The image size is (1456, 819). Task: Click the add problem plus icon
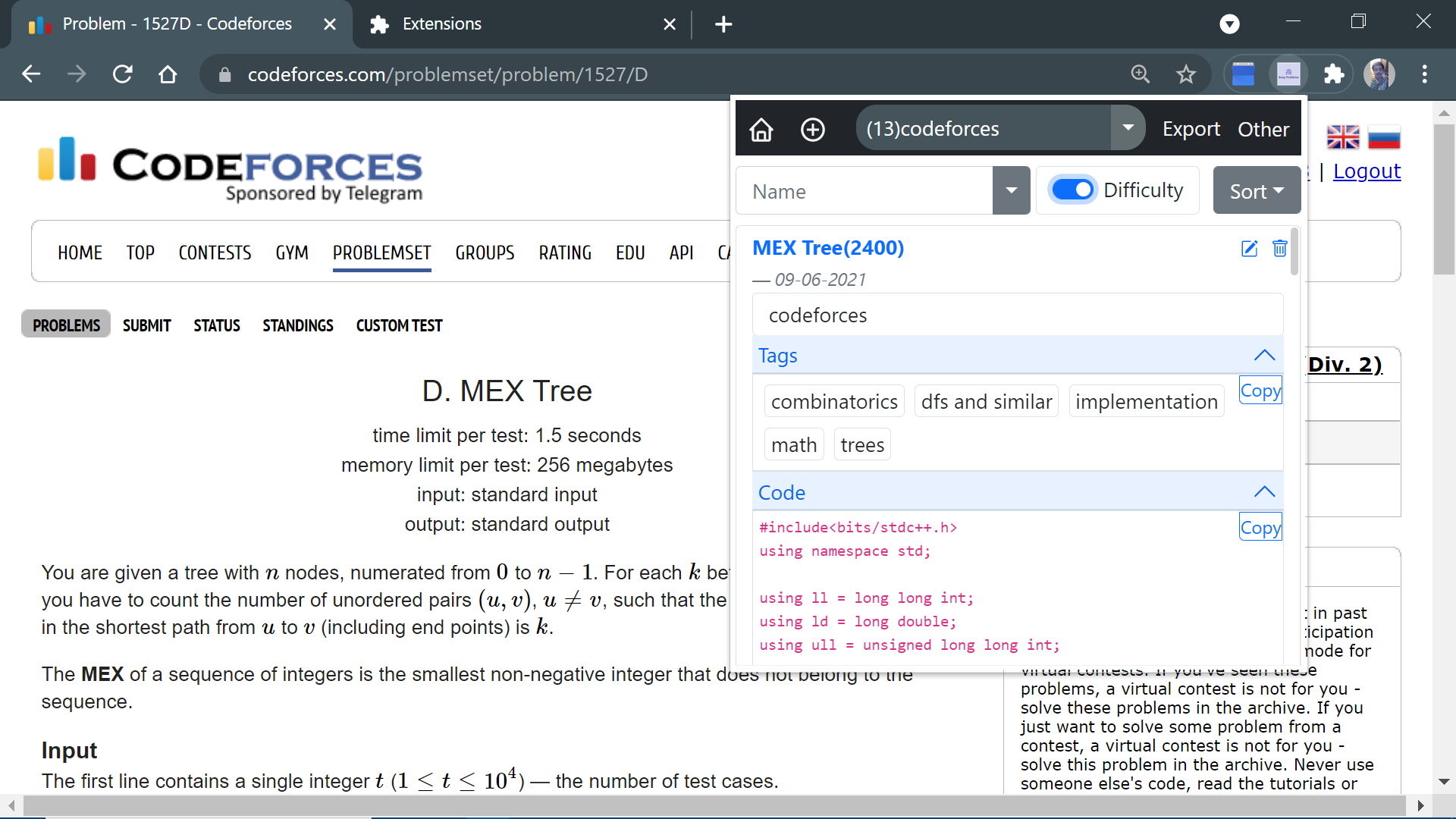(813, 130)
